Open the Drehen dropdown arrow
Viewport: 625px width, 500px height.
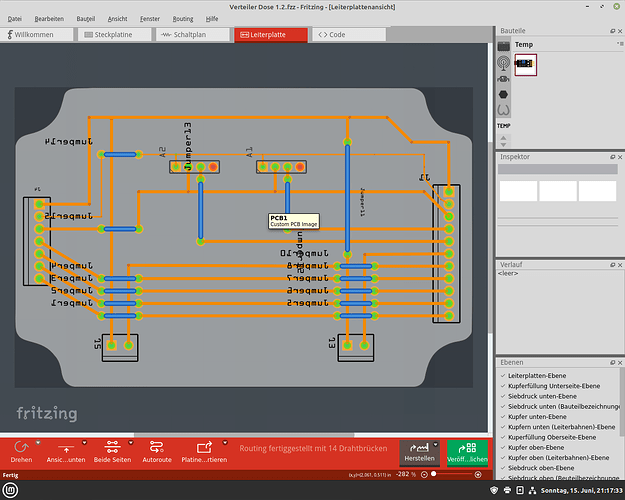38,443
